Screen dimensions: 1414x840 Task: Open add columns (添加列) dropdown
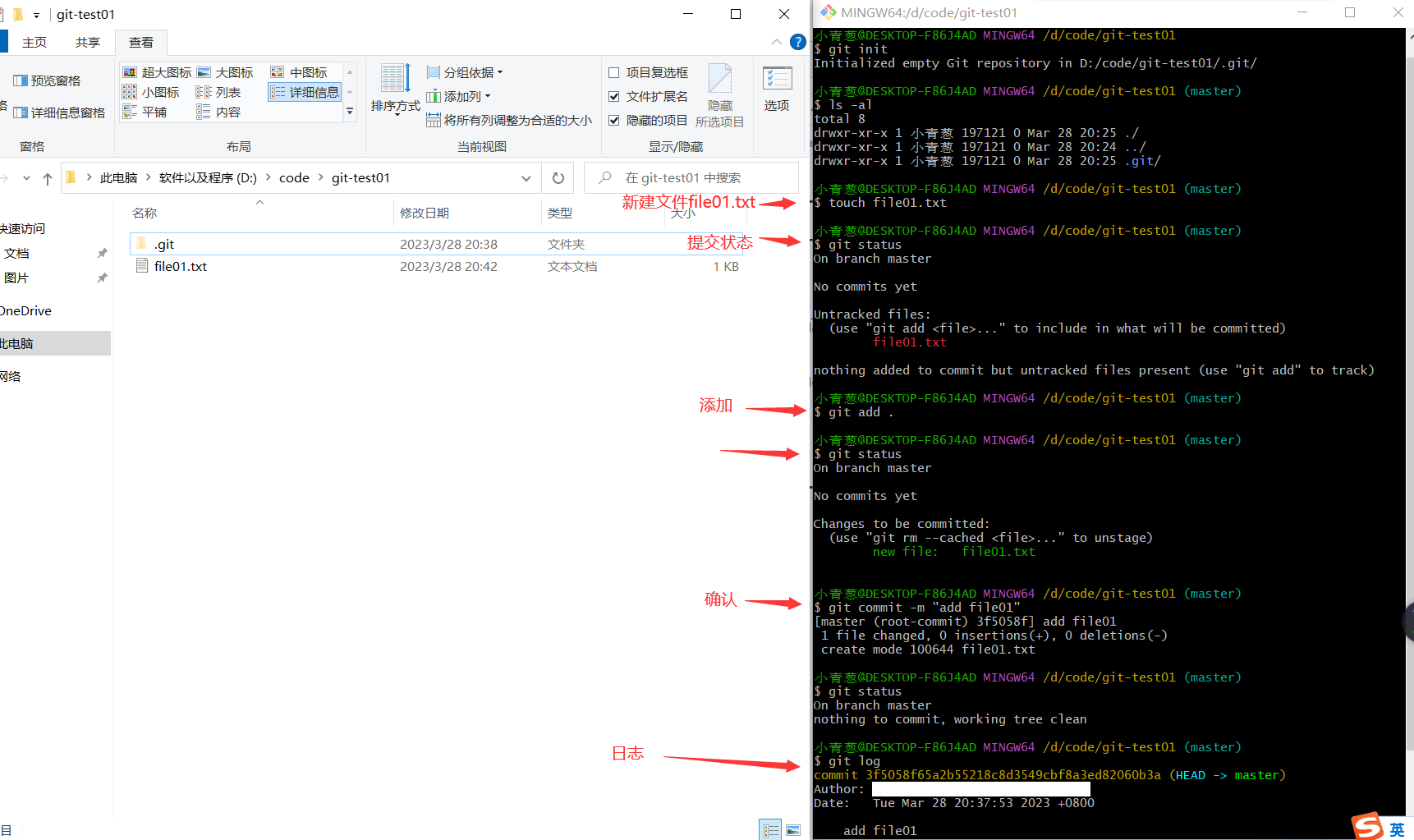[458, 96]
